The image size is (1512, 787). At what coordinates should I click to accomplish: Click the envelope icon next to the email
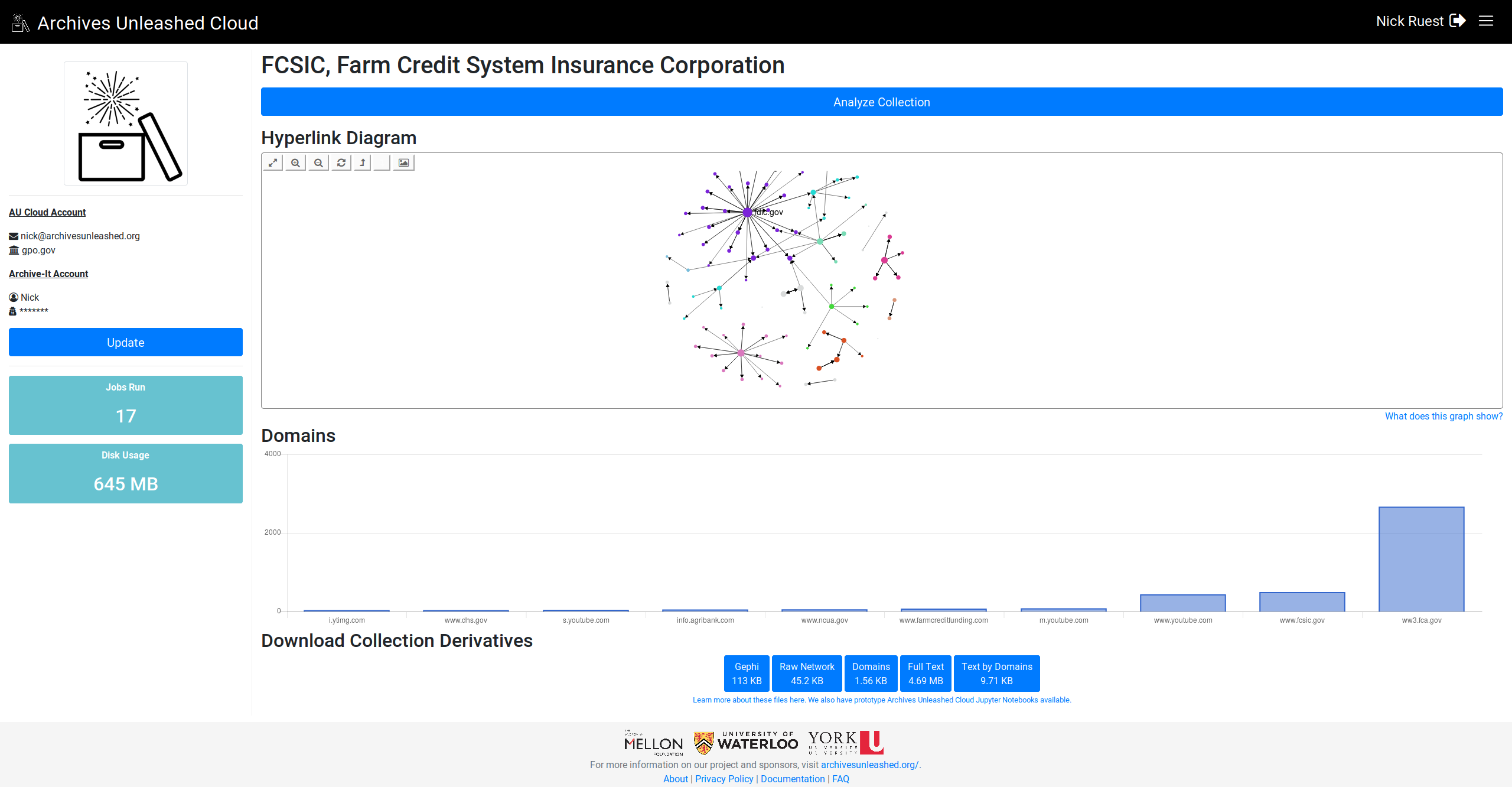coord(14,236)
